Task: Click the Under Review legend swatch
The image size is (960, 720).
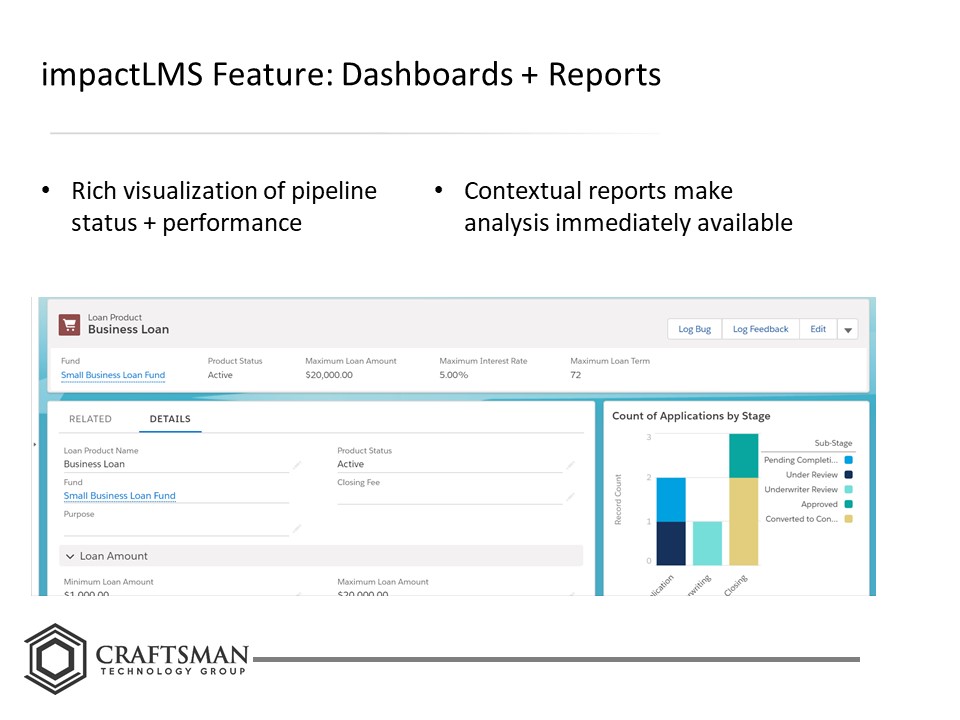Action: pyautogui.click(x=849, y=474)
